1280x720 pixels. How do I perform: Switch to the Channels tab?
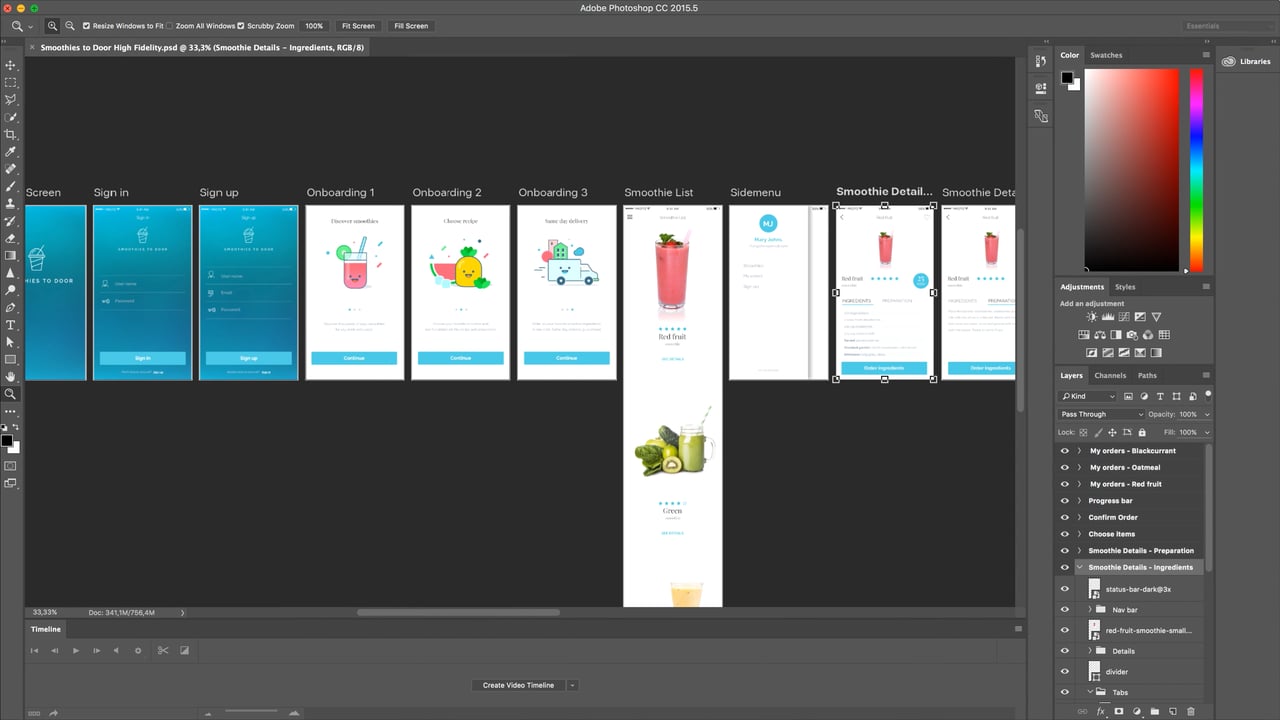point(1110,375)
